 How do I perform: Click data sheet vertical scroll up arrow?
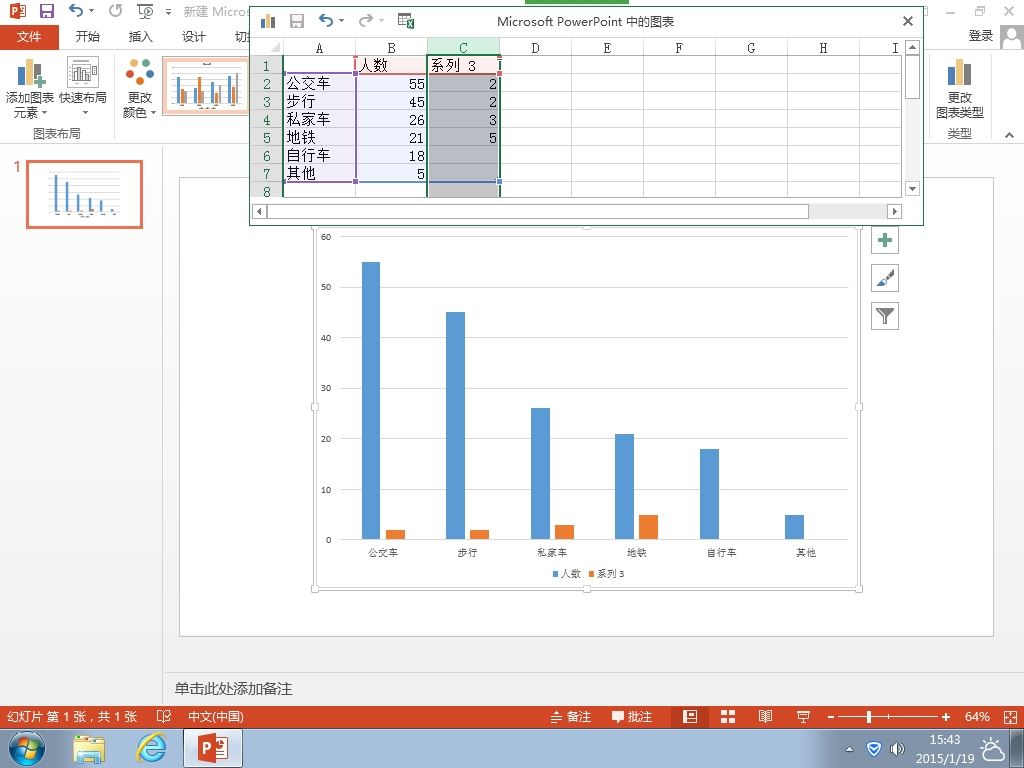point(913,47)
